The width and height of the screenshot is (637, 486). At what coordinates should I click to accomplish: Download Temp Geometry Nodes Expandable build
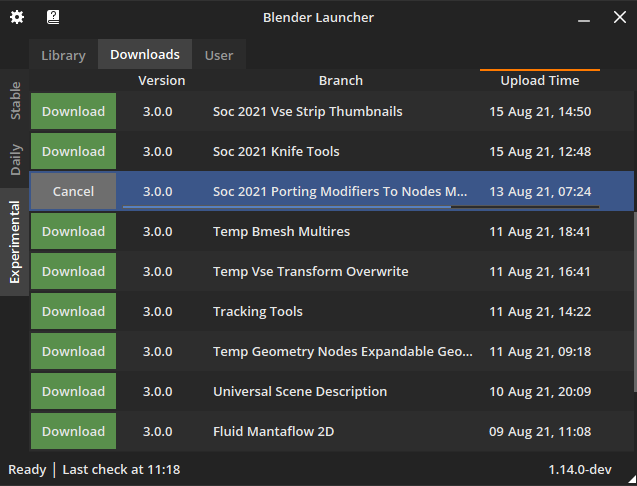pos(74,351)
